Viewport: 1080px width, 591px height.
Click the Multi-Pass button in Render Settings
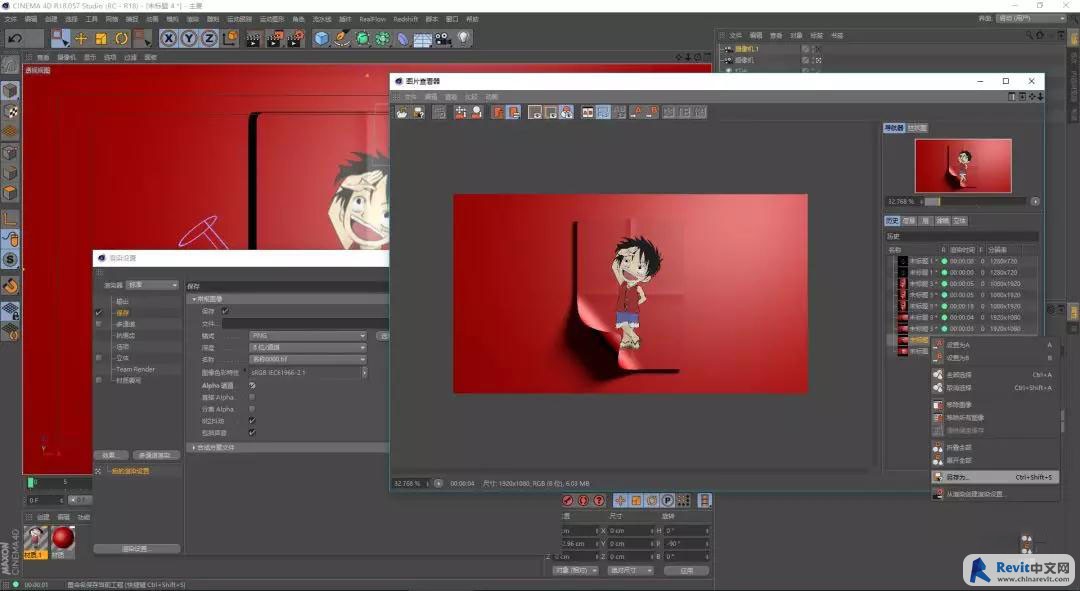pos(155,455)
